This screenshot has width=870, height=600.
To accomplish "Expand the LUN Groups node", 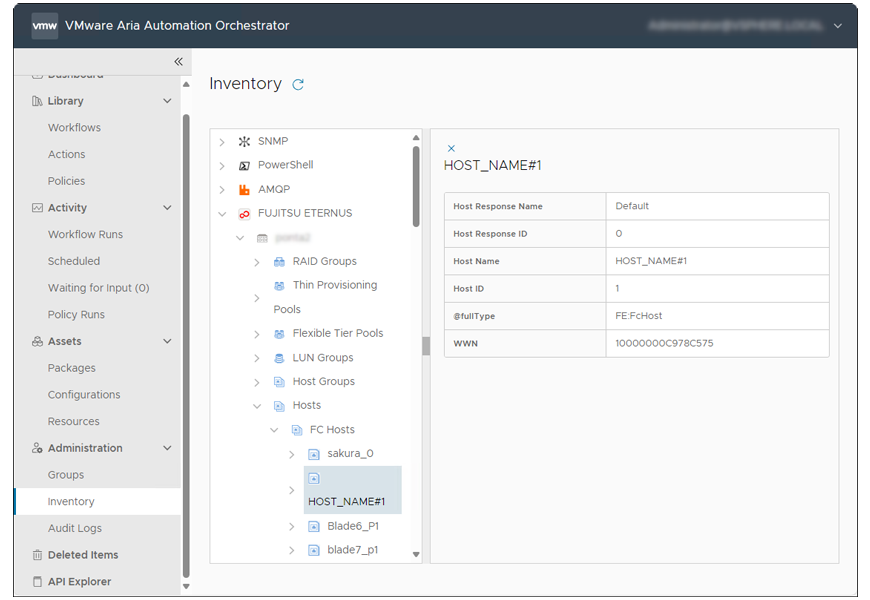I will coord(256,359).
